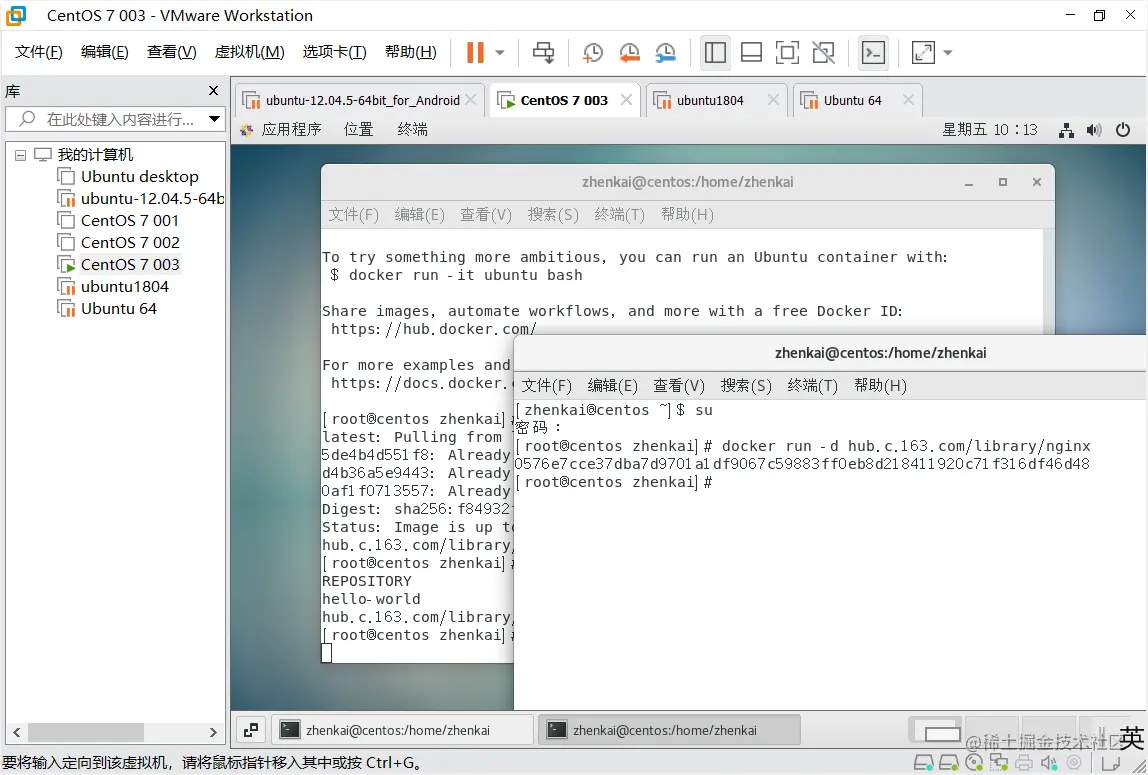This screenshot has height=775, width=1148.
Task: Open 搜索(S) menu in the front terminal
Action: (x=746, y=386)
